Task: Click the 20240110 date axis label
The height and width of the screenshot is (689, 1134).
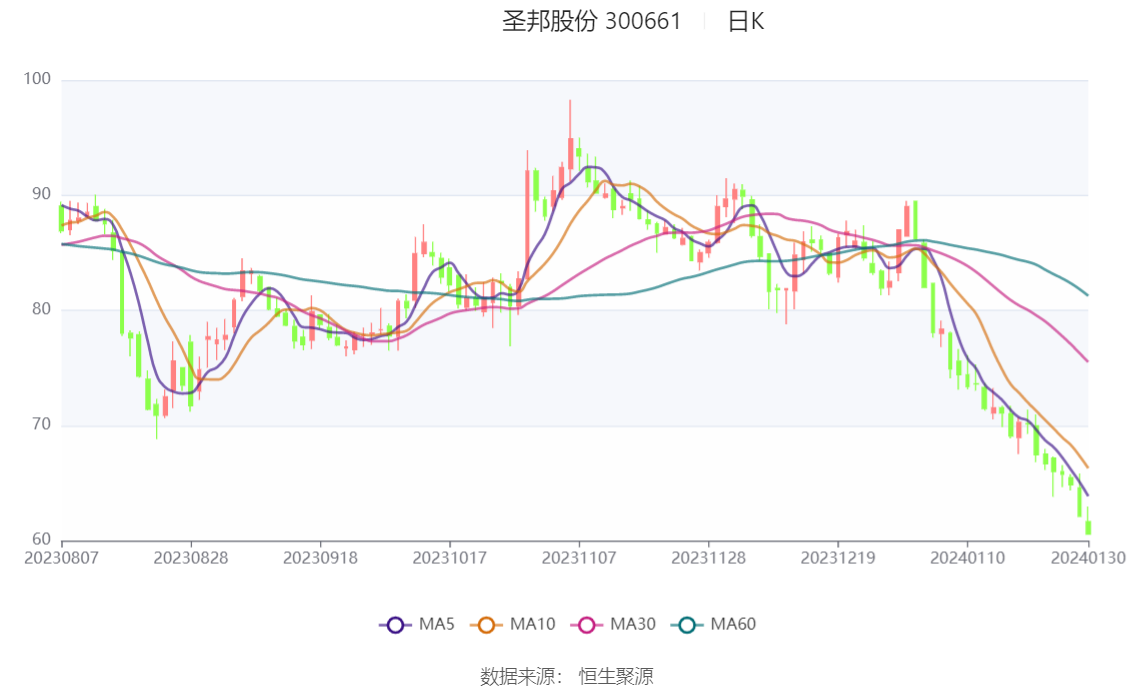Action: point(968,558)
